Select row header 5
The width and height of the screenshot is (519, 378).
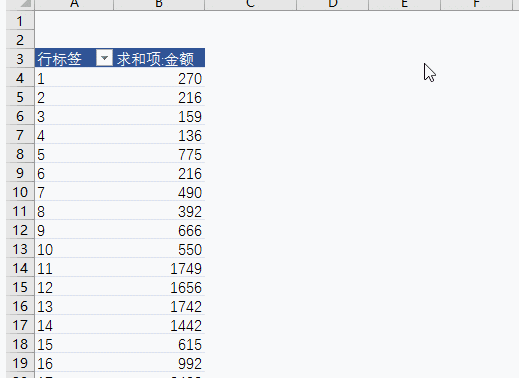click(20, 97)
